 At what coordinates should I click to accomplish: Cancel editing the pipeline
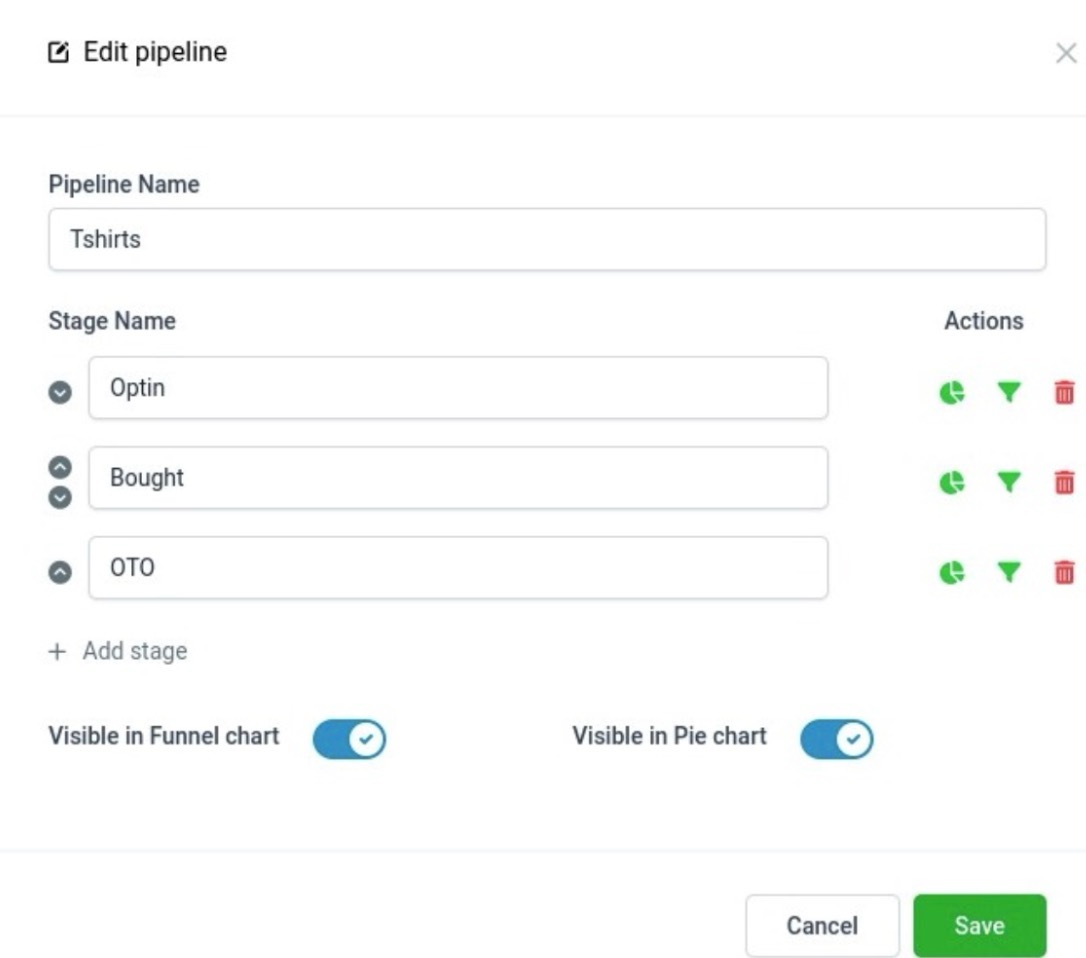pos(822,926)
